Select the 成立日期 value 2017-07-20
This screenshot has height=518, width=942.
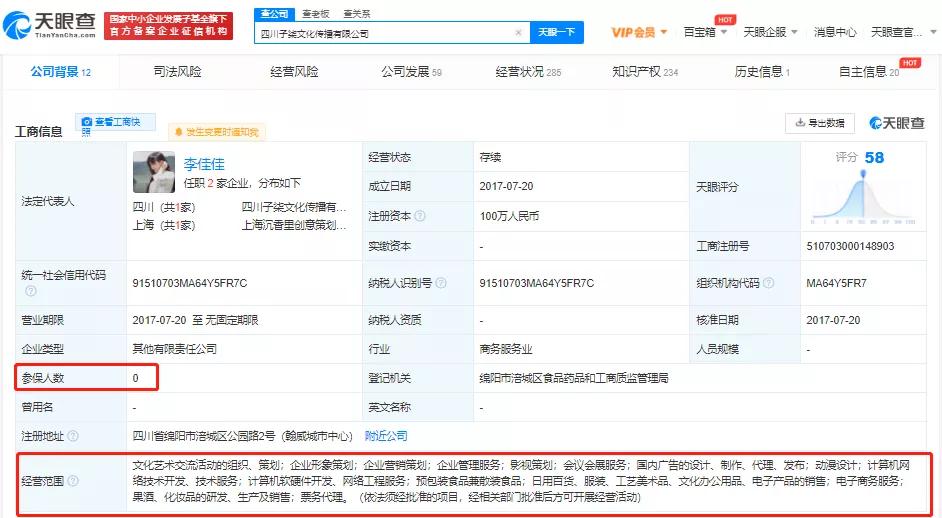click(x=506, y=186)
